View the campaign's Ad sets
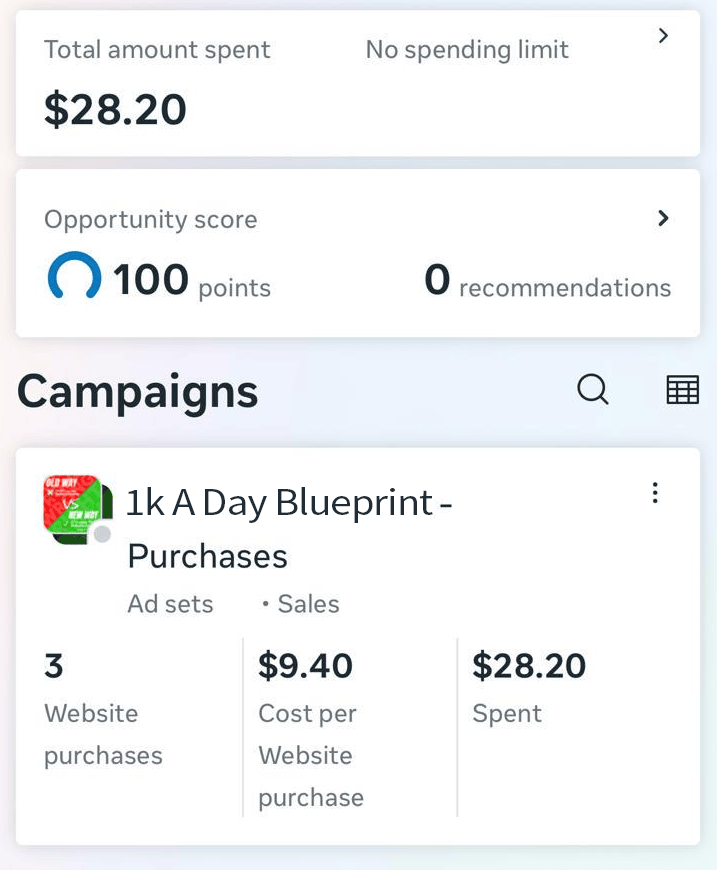The image size is (717, 870). pyautogui.click(x=170, y=604)
